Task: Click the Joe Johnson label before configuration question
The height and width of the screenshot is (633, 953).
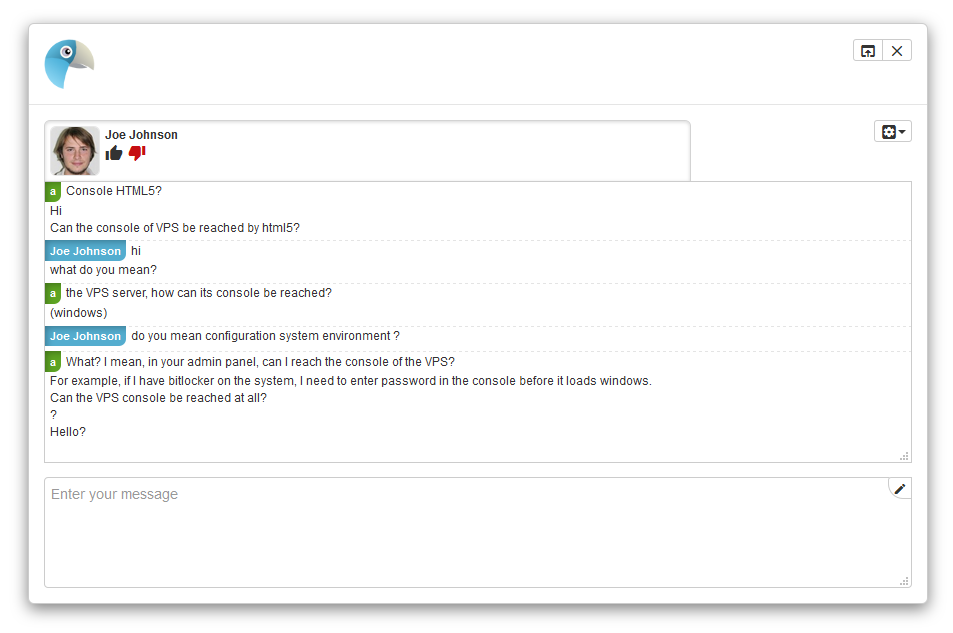Action: pos(85,336)
